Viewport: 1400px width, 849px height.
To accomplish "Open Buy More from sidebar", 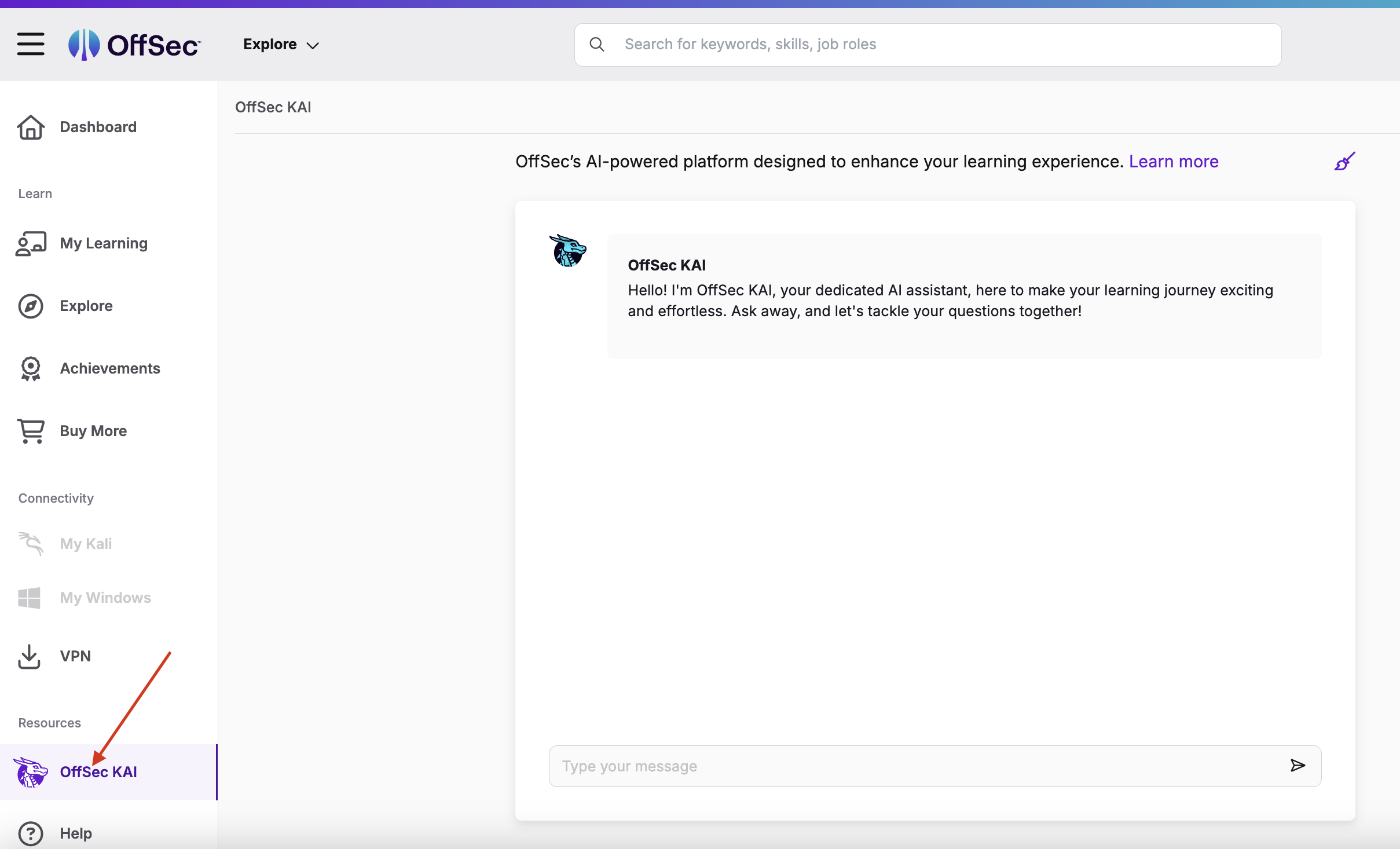I will 93,431.
